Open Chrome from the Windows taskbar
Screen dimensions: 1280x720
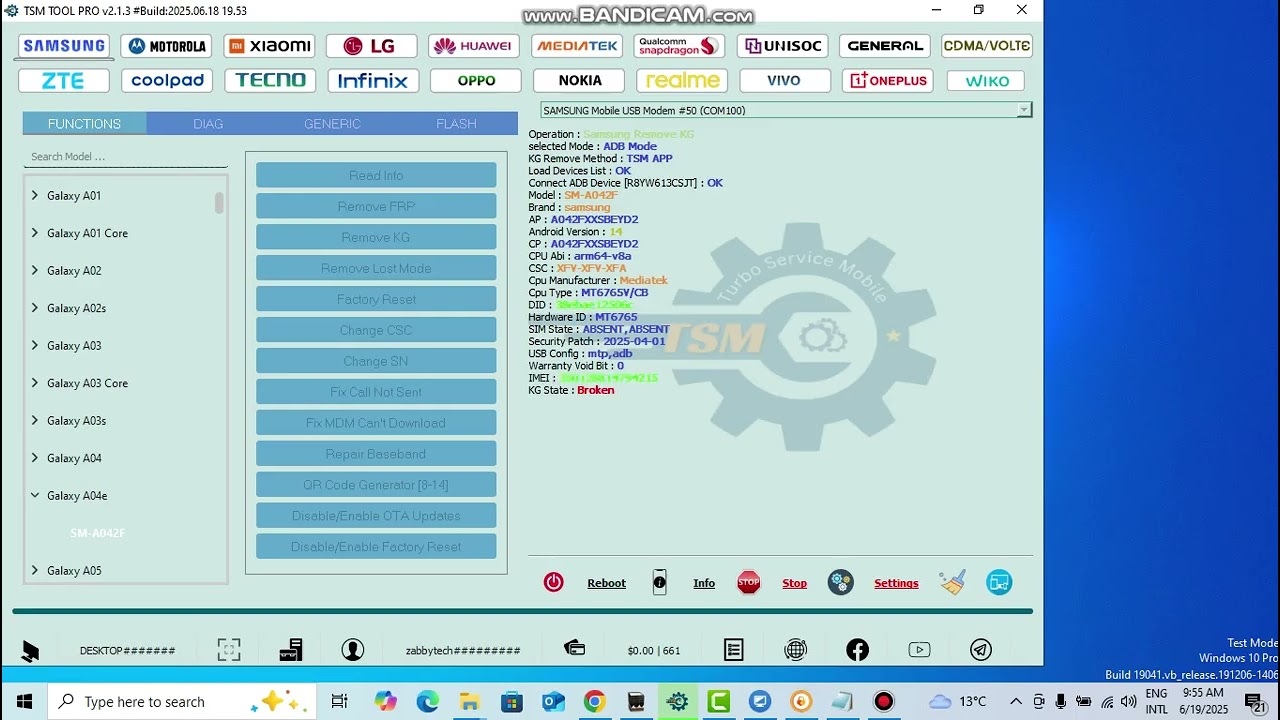[594, 701]
